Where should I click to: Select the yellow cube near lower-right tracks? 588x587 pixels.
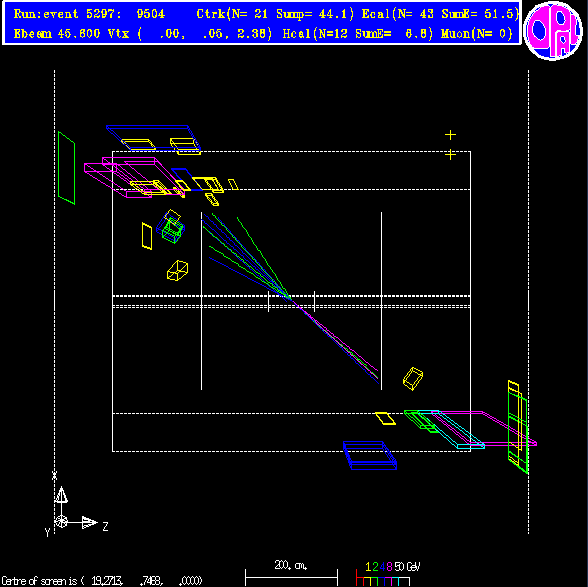click(x=413, y=378)
